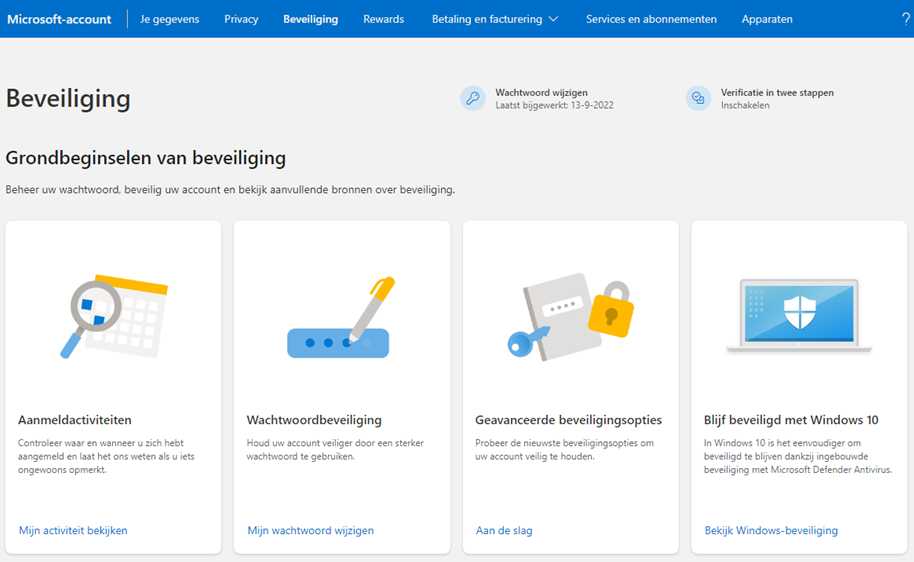The height and width of the screenshot is (562, 914).
Task: Click the key icon beside Wachtwoord wijzigen
Action: click(473, 98)
